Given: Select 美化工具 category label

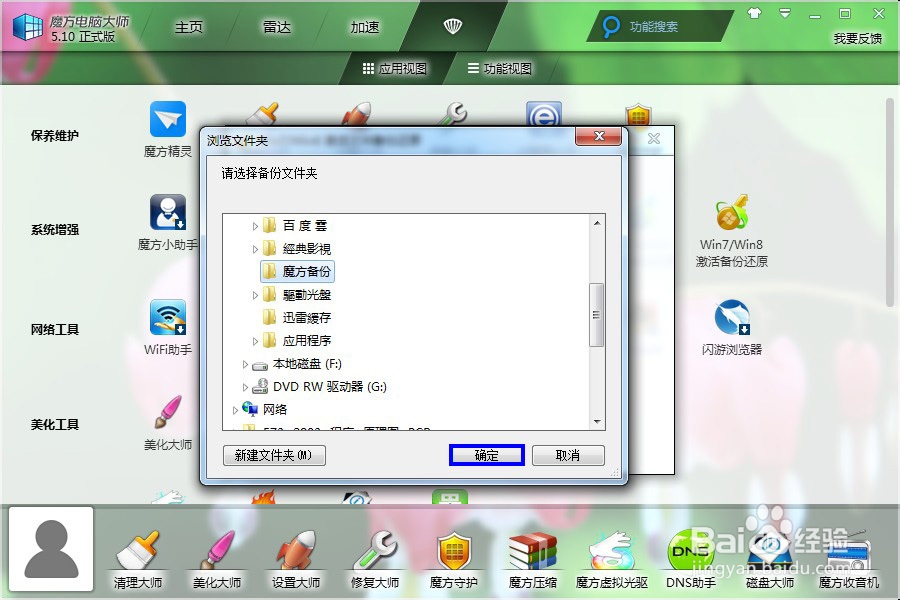Looking at the screenshot, I should [55, 425].
